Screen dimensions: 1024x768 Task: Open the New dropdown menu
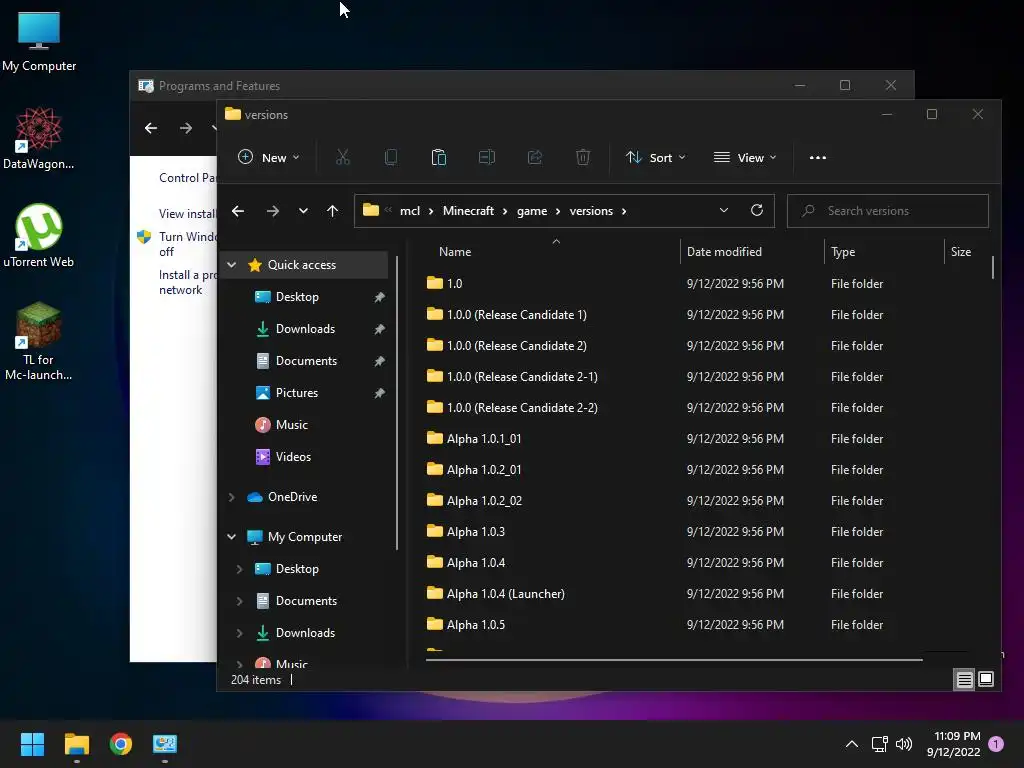(x=268, y=157)
